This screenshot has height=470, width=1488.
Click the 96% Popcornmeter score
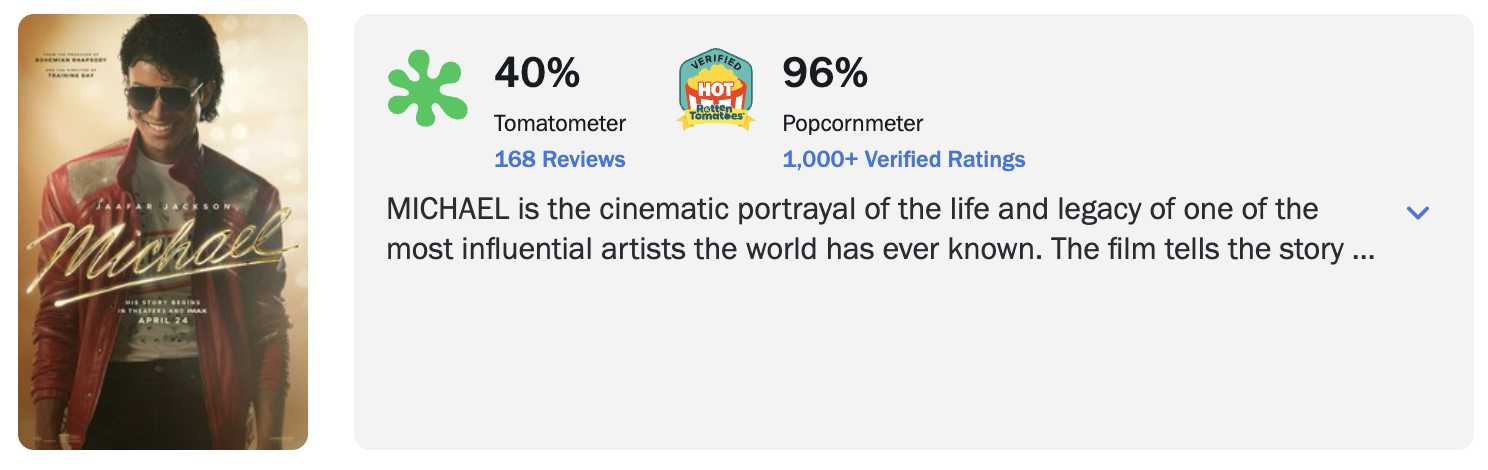[824, 72]
